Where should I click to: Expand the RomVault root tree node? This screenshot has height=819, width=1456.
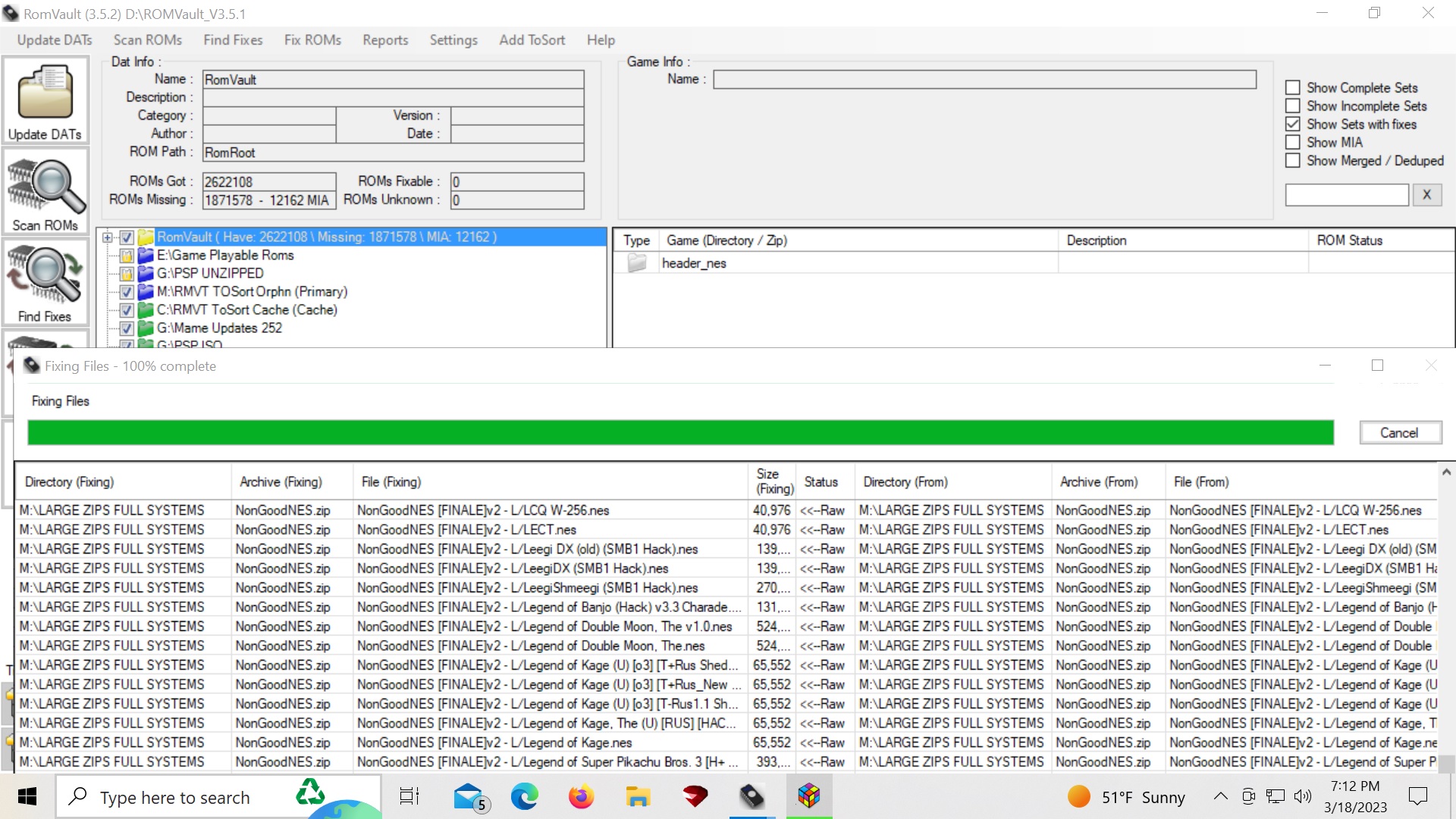click(108, 237)
